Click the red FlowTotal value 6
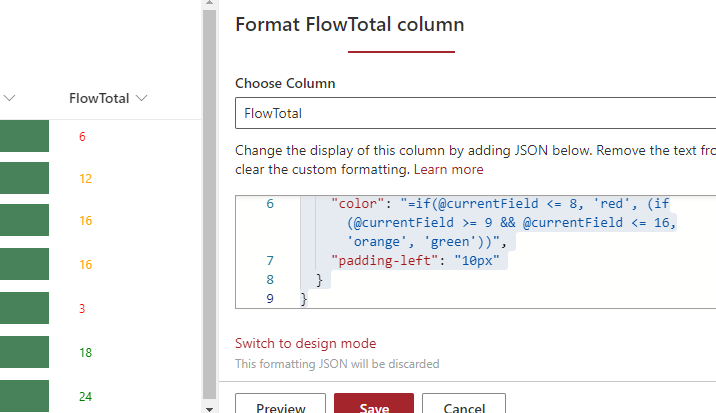The image size is (716, 413). (x=82, y=136)
